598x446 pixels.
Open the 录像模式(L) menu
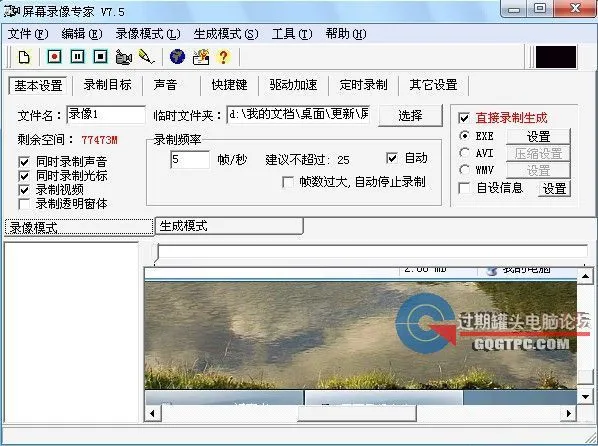pos(148,34)
